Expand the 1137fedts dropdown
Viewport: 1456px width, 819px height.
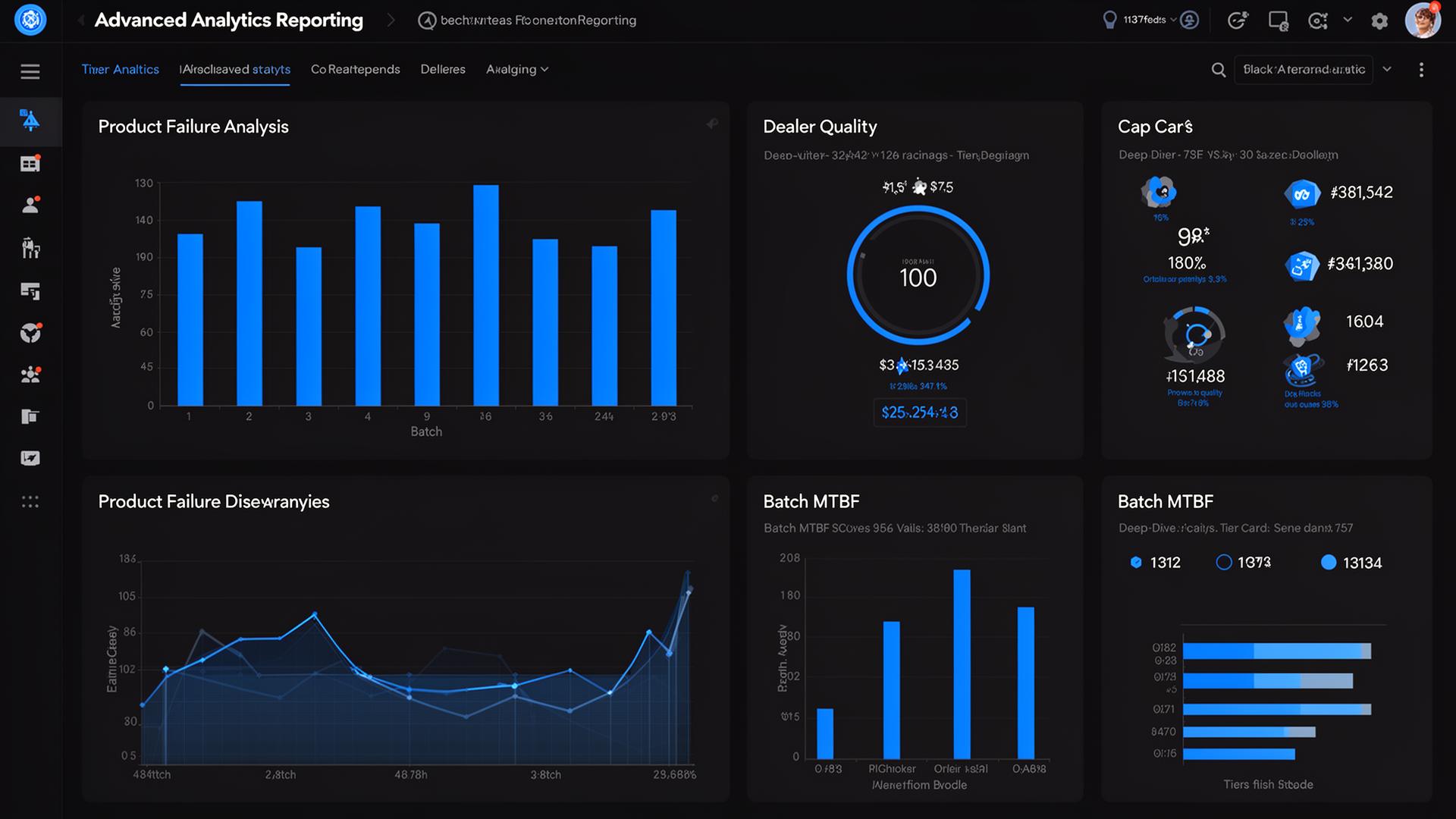1173,20
